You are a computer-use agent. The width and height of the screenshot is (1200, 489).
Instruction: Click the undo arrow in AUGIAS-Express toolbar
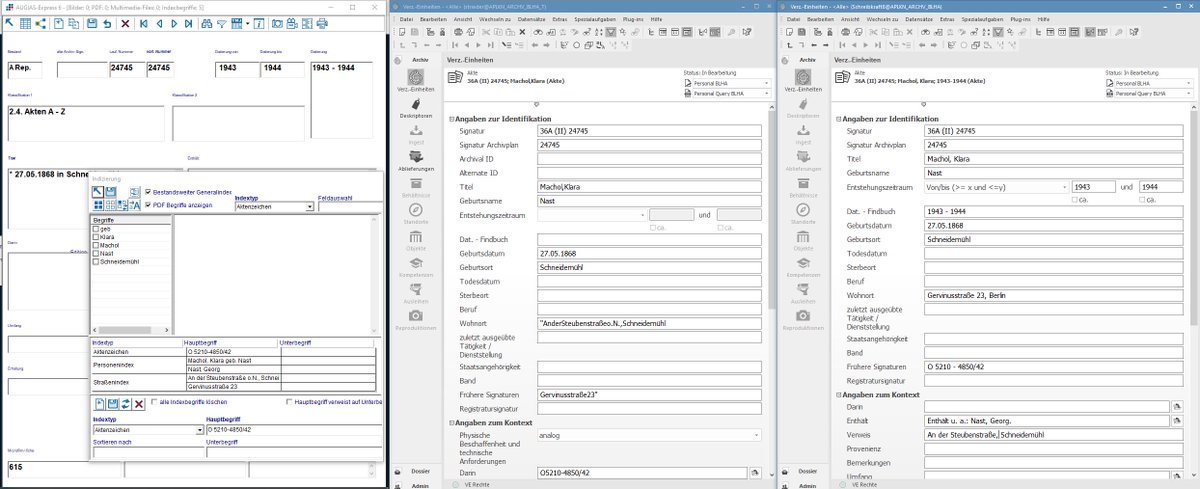(107, 23)
